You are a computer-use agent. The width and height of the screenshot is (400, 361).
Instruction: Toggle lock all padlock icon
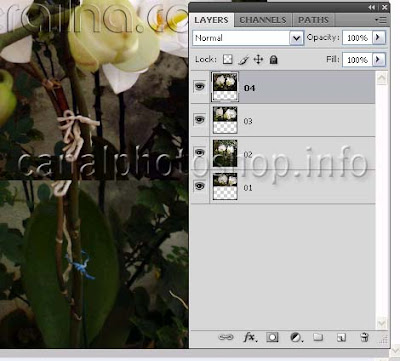pos(273,60)
